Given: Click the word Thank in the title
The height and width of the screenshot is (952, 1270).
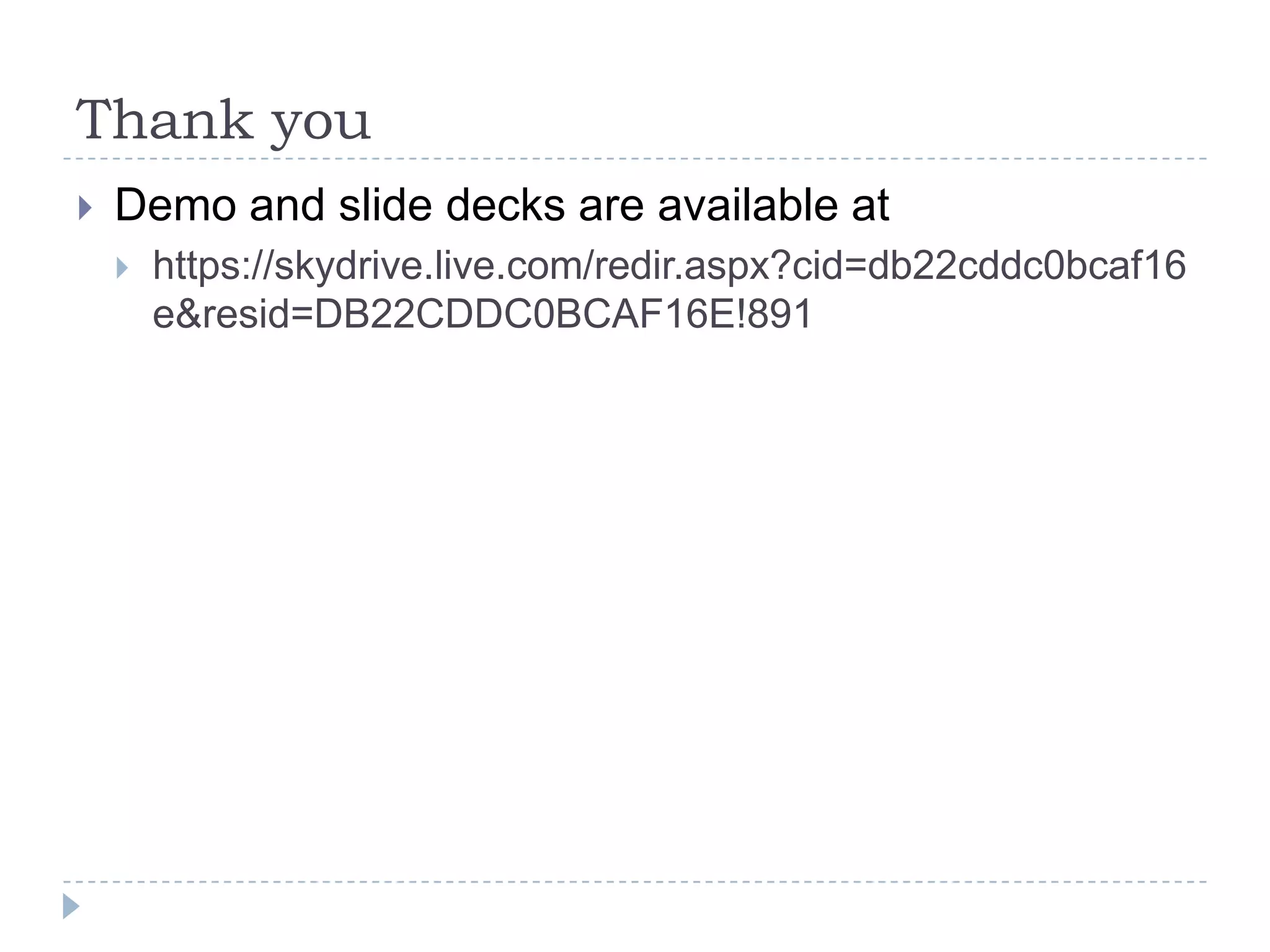Looking at the screenshot, I should (x=164, y=120).
